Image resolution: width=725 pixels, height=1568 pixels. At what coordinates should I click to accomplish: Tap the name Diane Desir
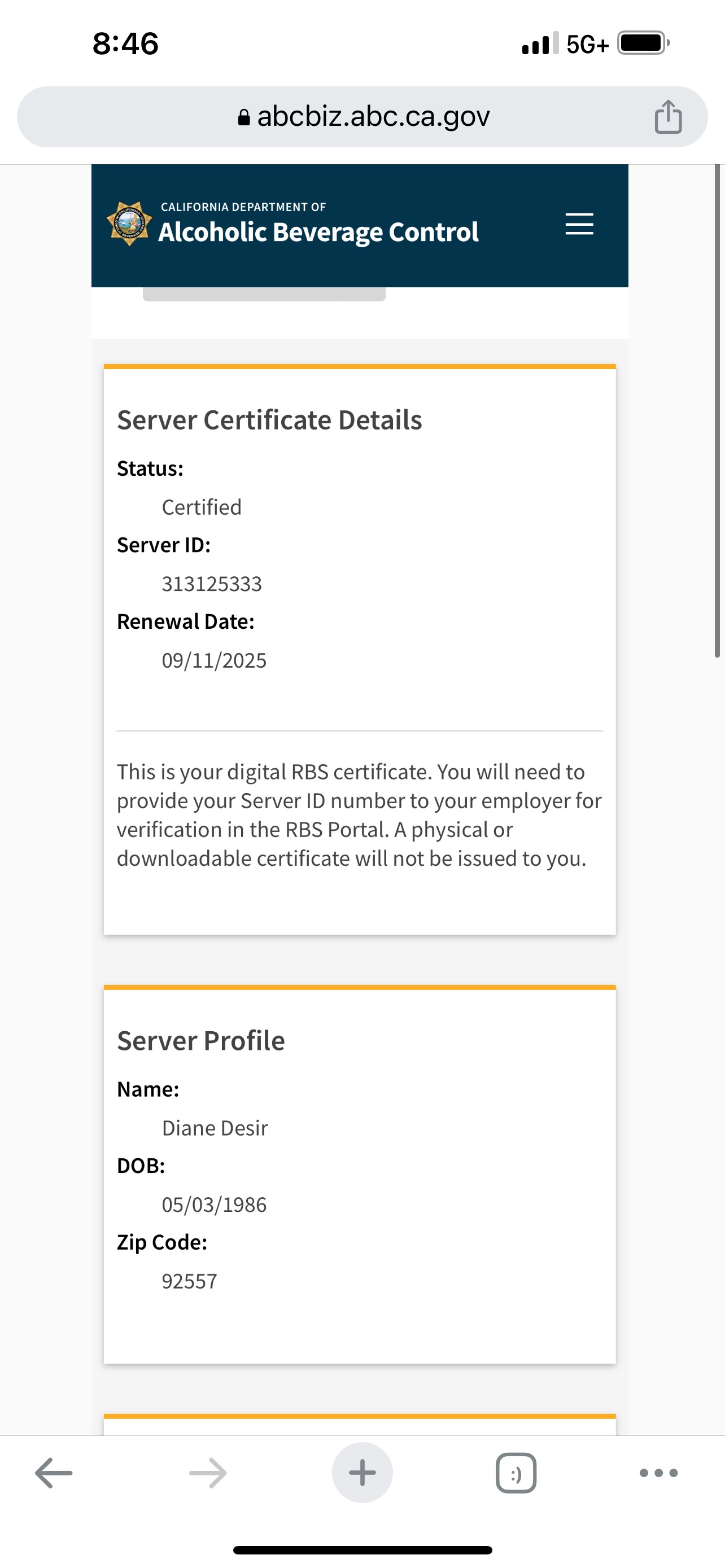click(x=215, y=1128)
